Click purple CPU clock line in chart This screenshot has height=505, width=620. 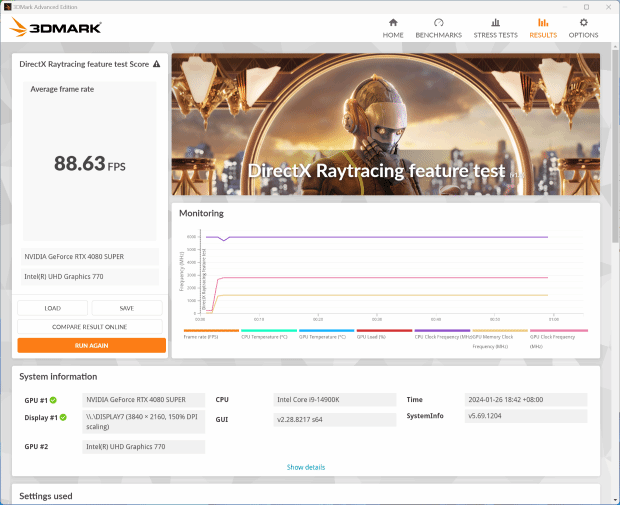tap(376, 237)
